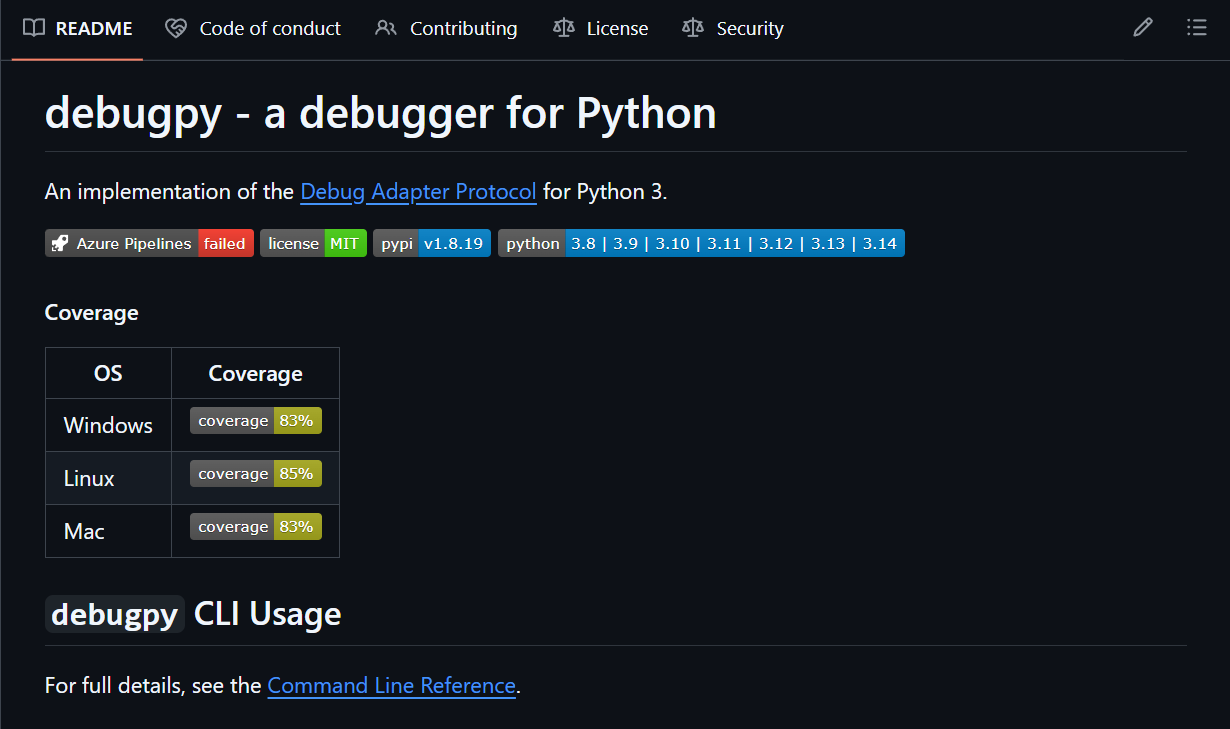Click the Contributing people icon

coord(386,28)
